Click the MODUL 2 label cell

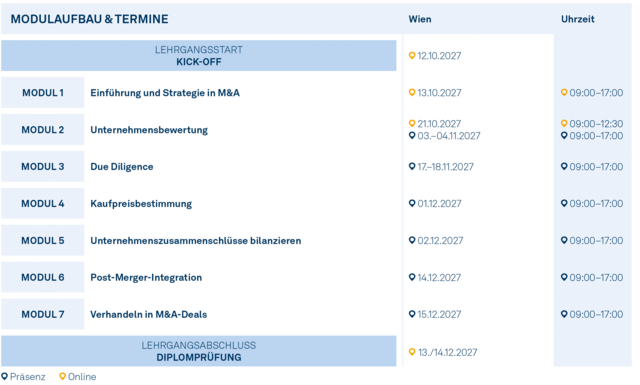pos(43,129)
